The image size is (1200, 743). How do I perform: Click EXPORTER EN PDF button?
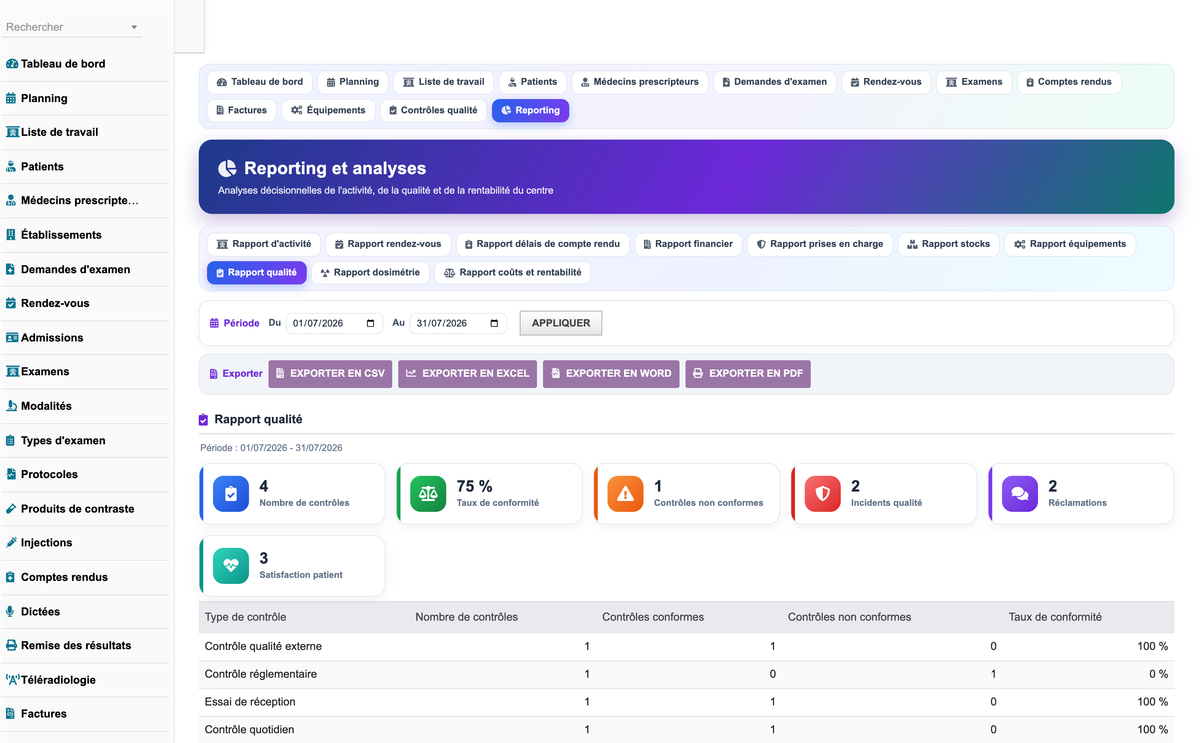[748, 374]
